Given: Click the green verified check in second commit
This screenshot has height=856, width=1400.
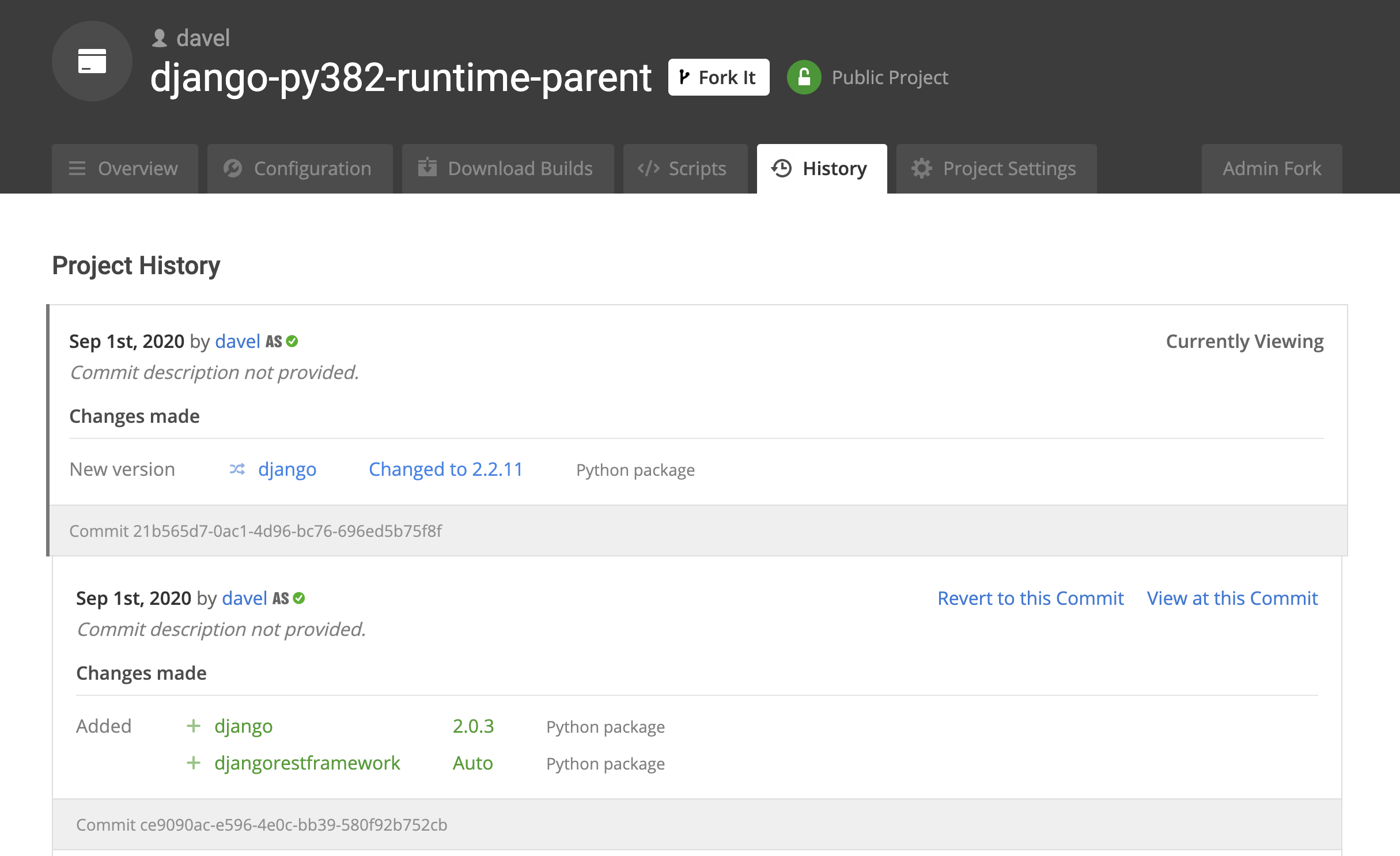Looking at the screenshot, I should pyautogui.click(x=299, y=598).
